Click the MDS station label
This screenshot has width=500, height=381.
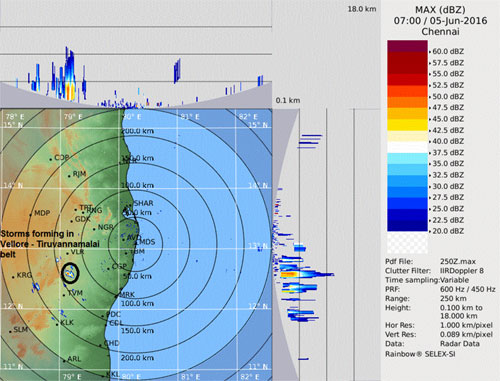pyautogui.click(x=147, y=242)
